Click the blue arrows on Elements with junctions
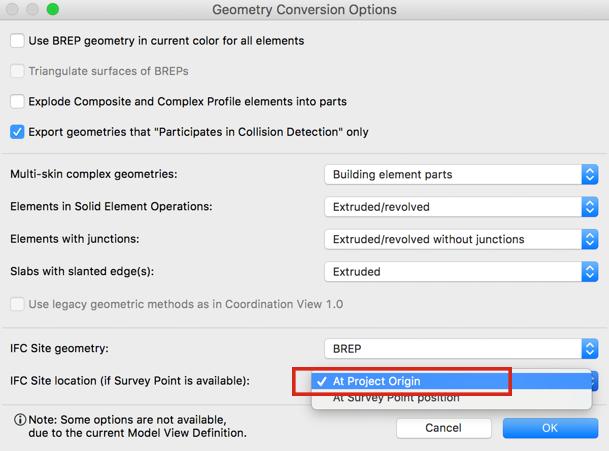This screenshot has height=451, width=609. (x=590, y=239)
